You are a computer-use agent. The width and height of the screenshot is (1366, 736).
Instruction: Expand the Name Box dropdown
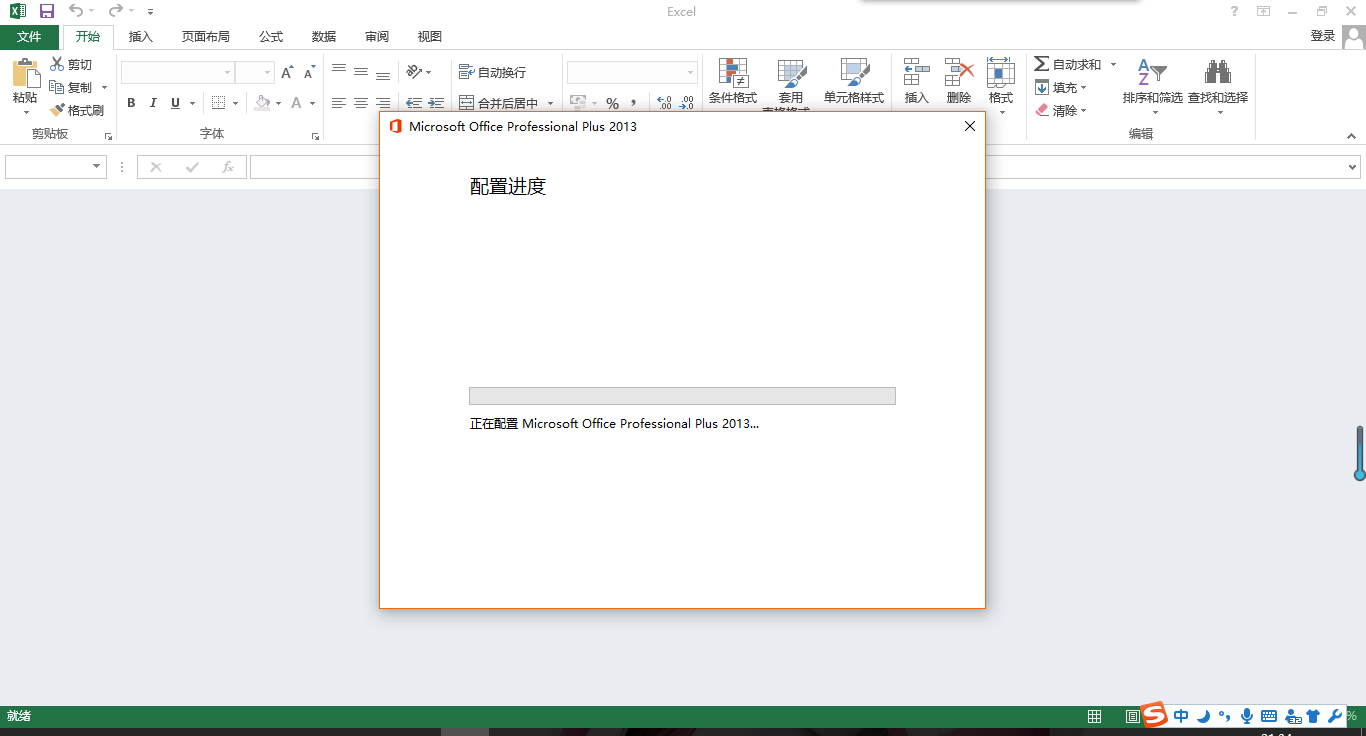97,167
